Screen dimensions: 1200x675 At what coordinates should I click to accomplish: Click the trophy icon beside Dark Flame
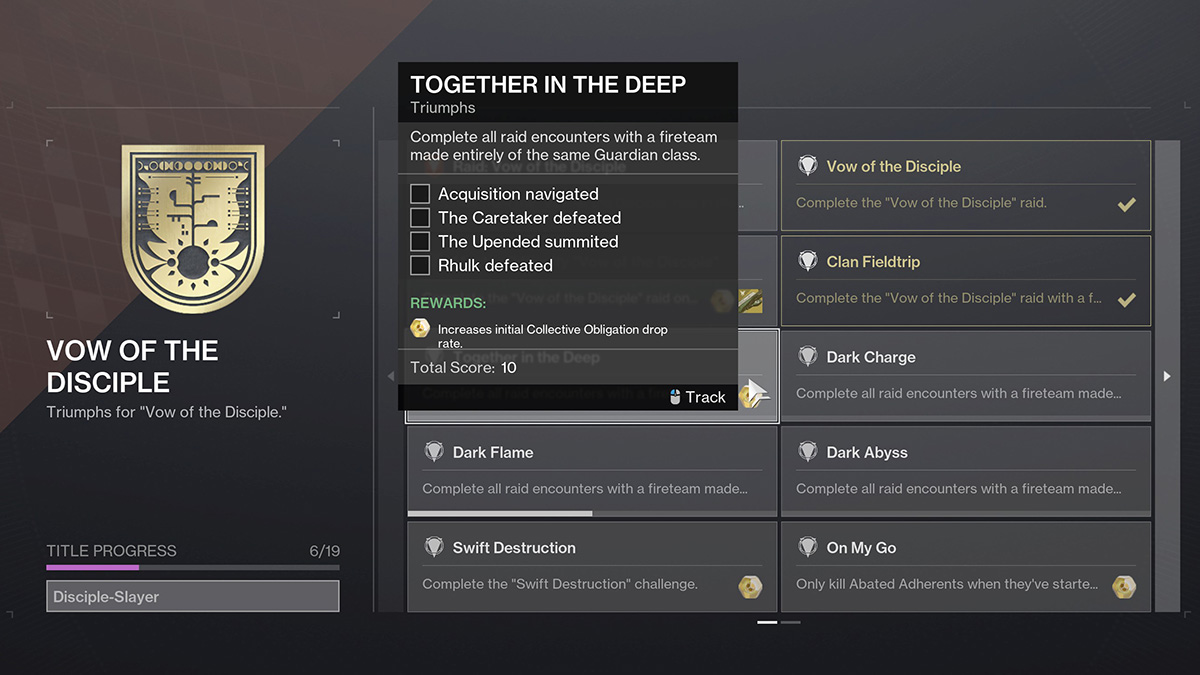(434, 452)
